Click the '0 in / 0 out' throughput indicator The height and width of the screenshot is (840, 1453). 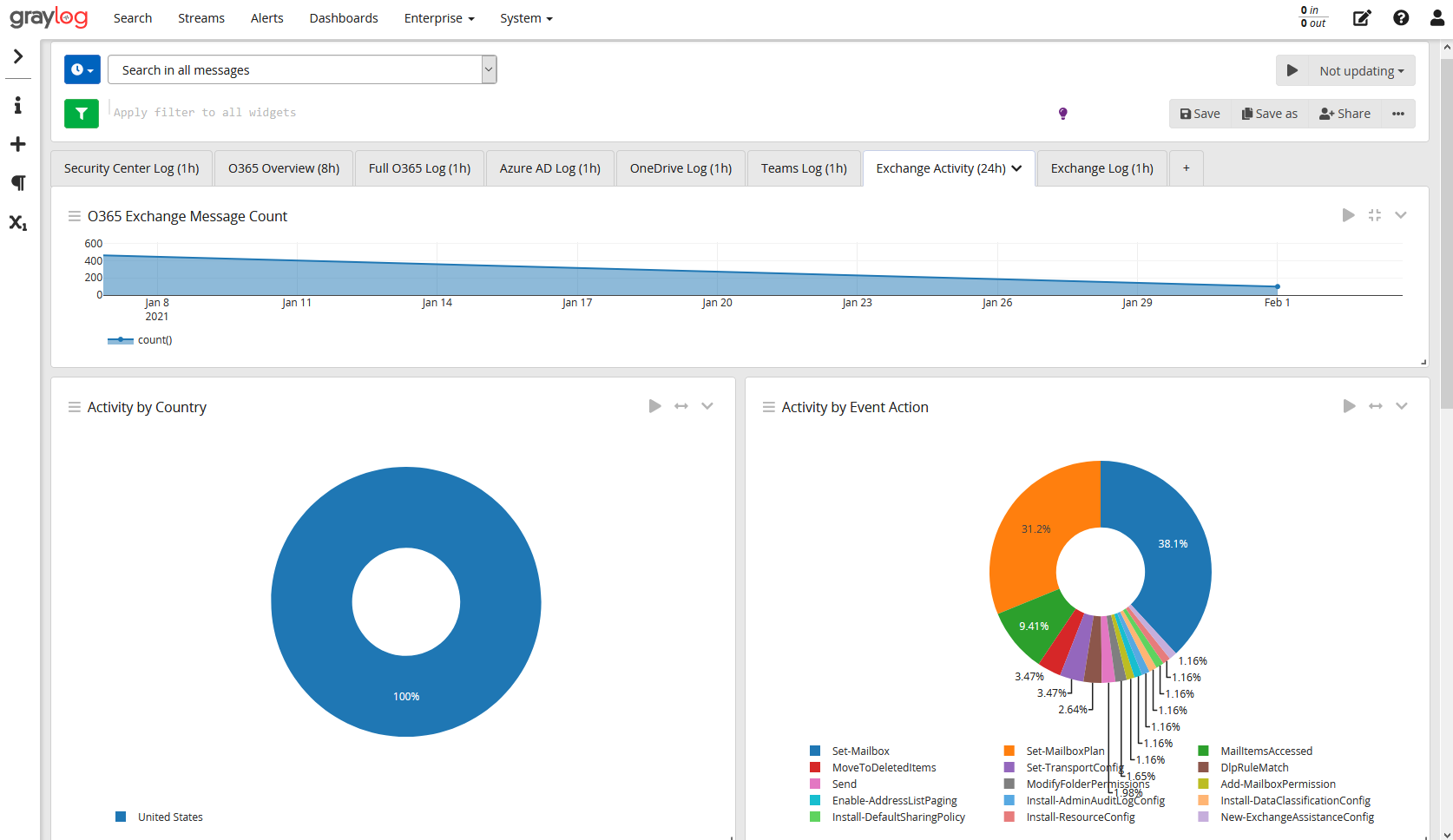1313,16
